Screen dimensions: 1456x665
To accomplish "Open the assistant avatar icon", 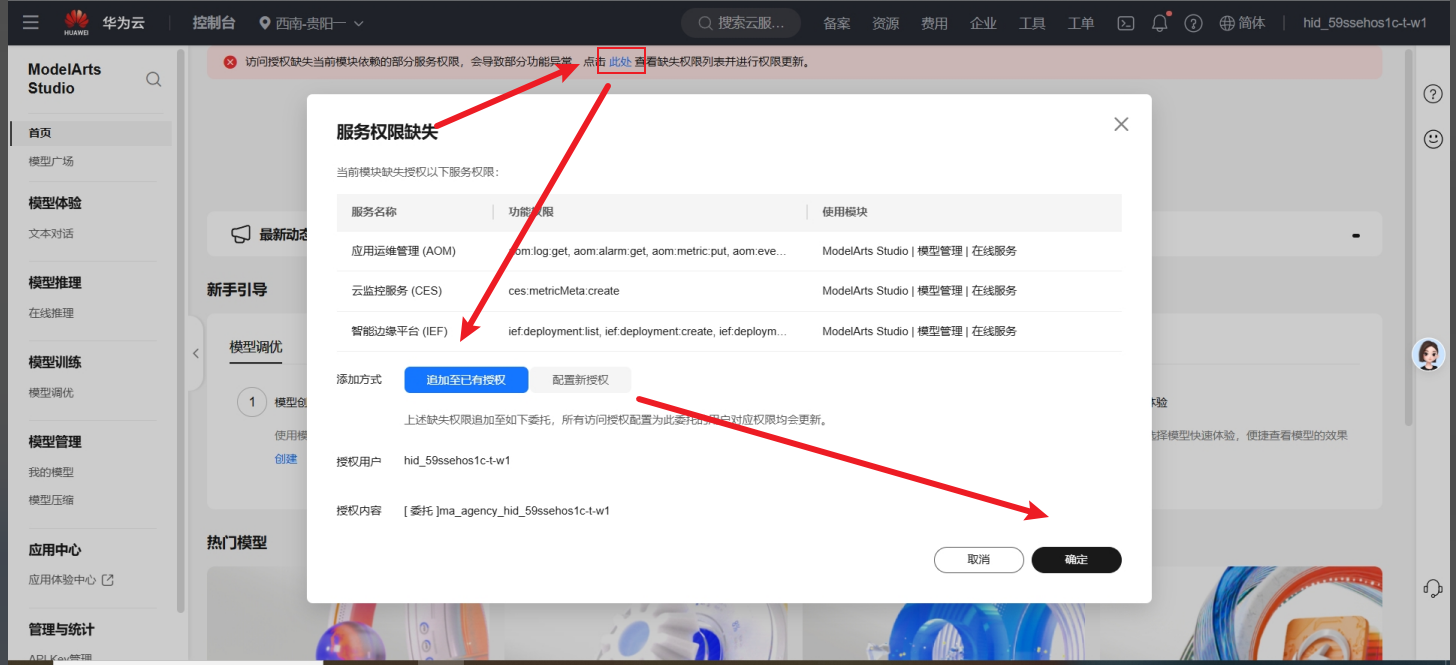I will tap(1430, 354).
